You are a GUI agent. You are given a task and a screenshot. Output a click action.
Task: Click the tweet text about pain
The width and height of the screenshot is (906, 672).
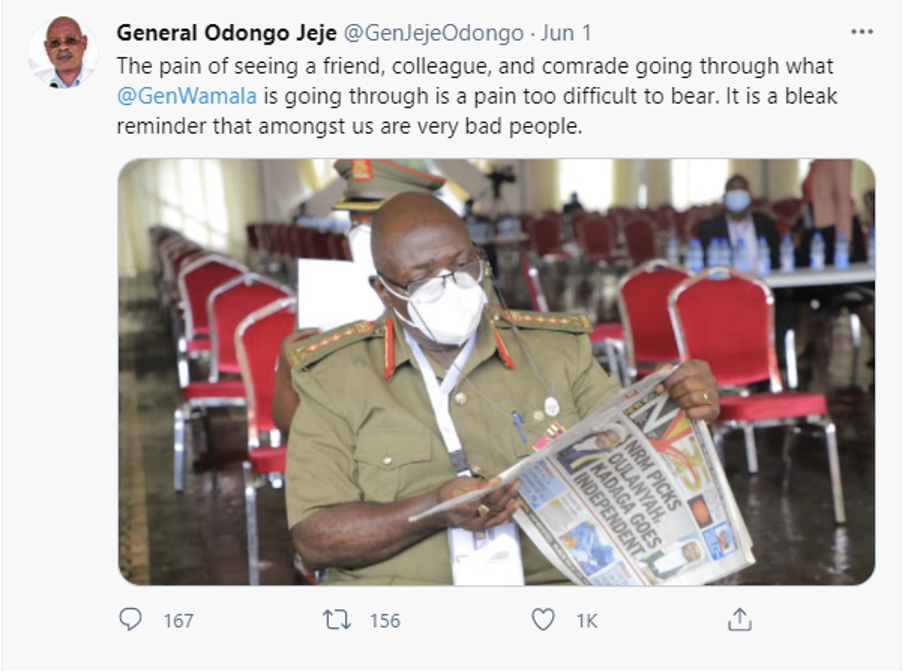point(477,96)
